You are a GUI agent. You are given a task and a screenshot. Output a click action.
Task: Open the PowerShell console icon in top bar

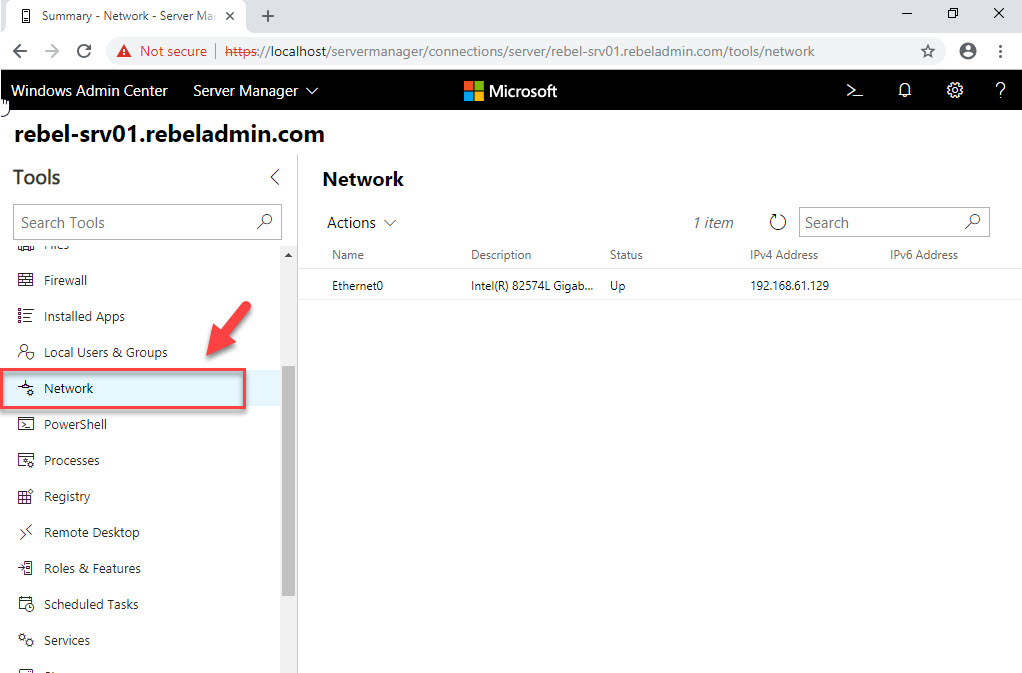854,90
